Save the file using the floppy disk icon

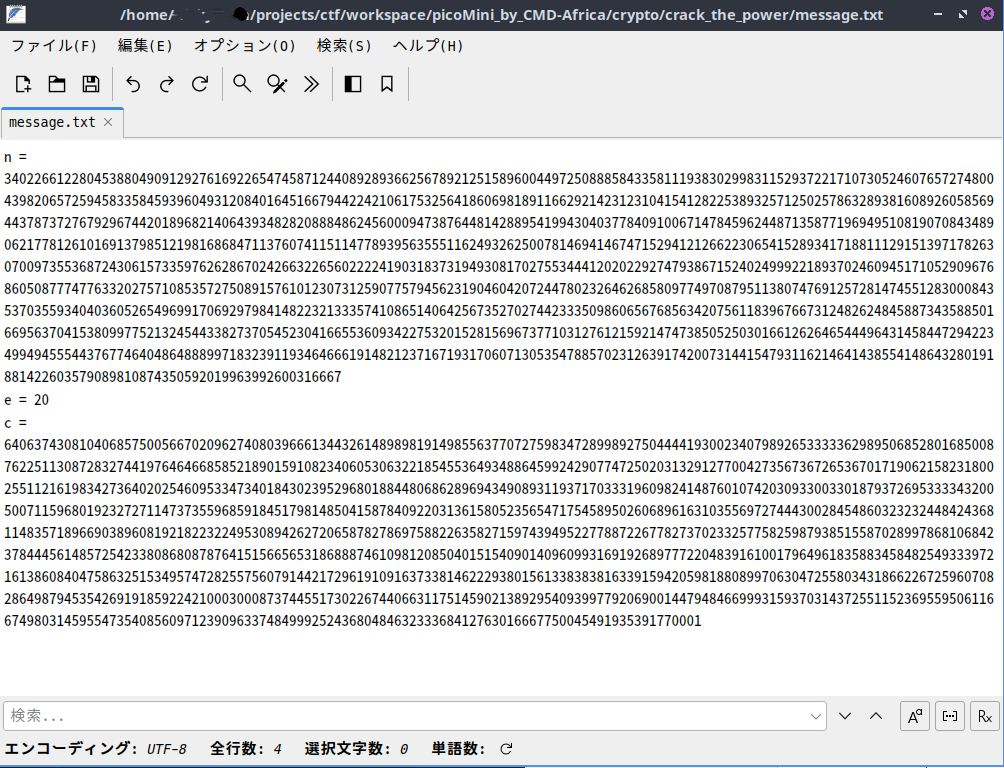point(90,84)
